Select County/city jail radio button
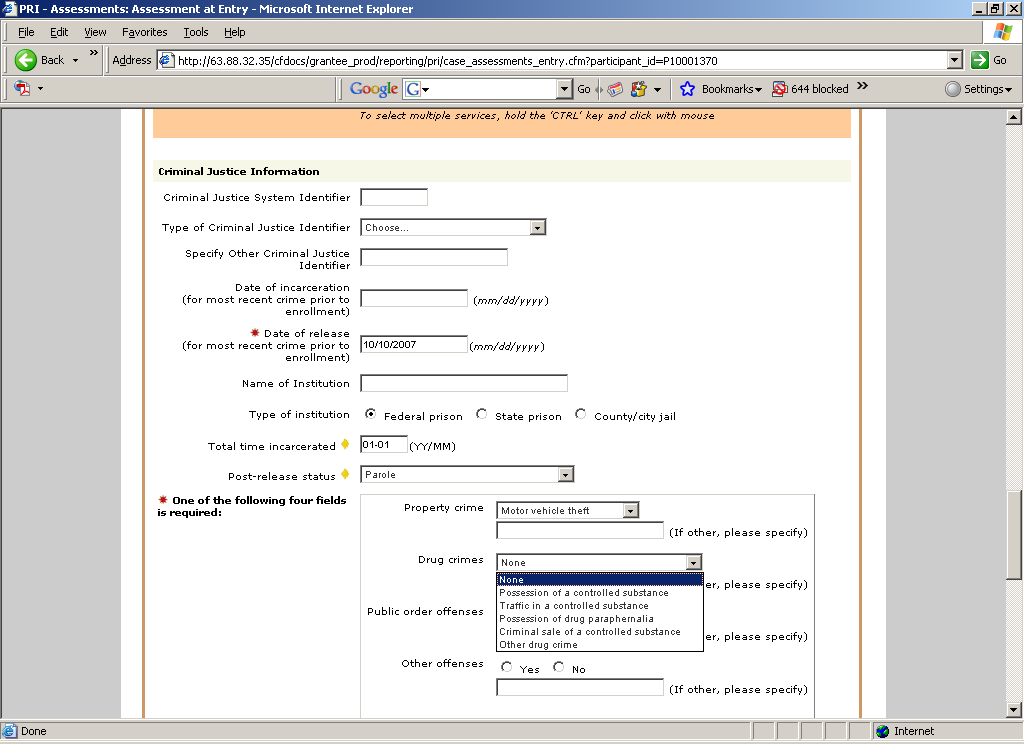This screenshot has height=744, width=1024. coord(581,414)
